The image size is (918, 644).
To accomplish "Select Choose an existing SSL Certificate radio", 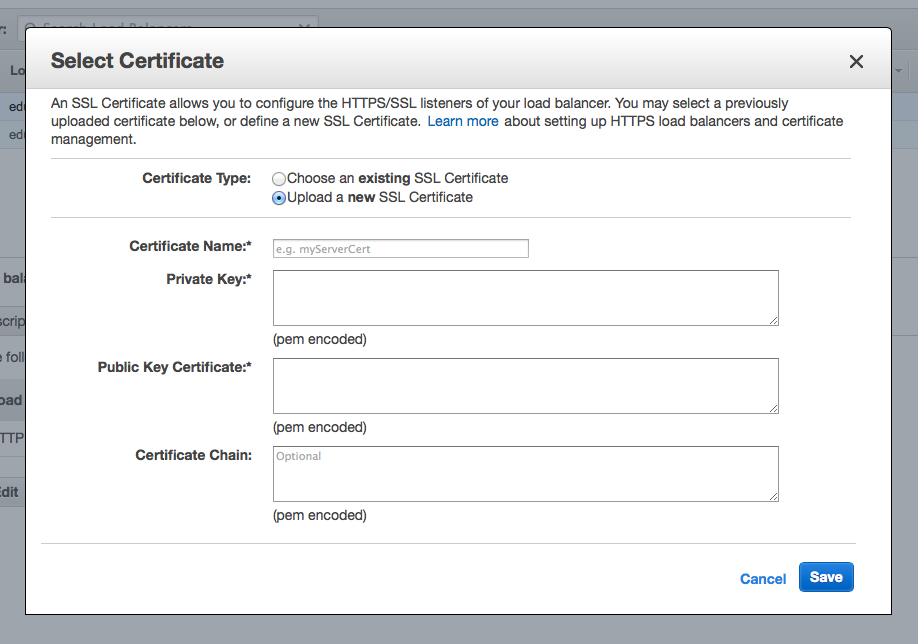I will 279,179.
